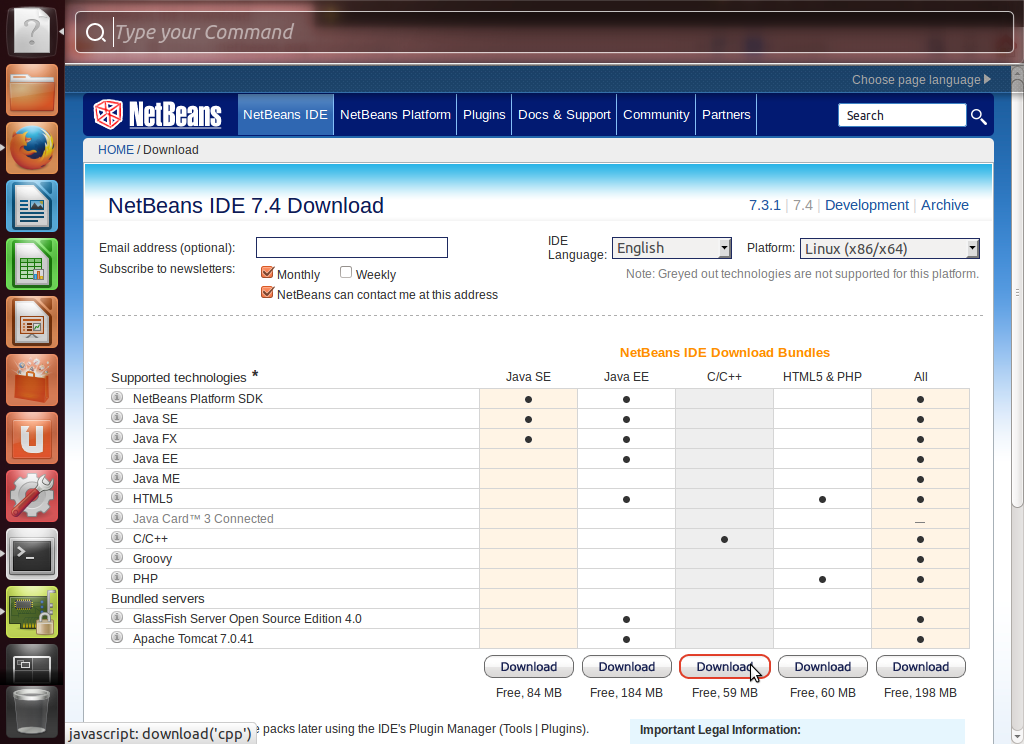Click the "Free, 198 MB" text
Viewport: 1024px width, 744px height.
920,692
